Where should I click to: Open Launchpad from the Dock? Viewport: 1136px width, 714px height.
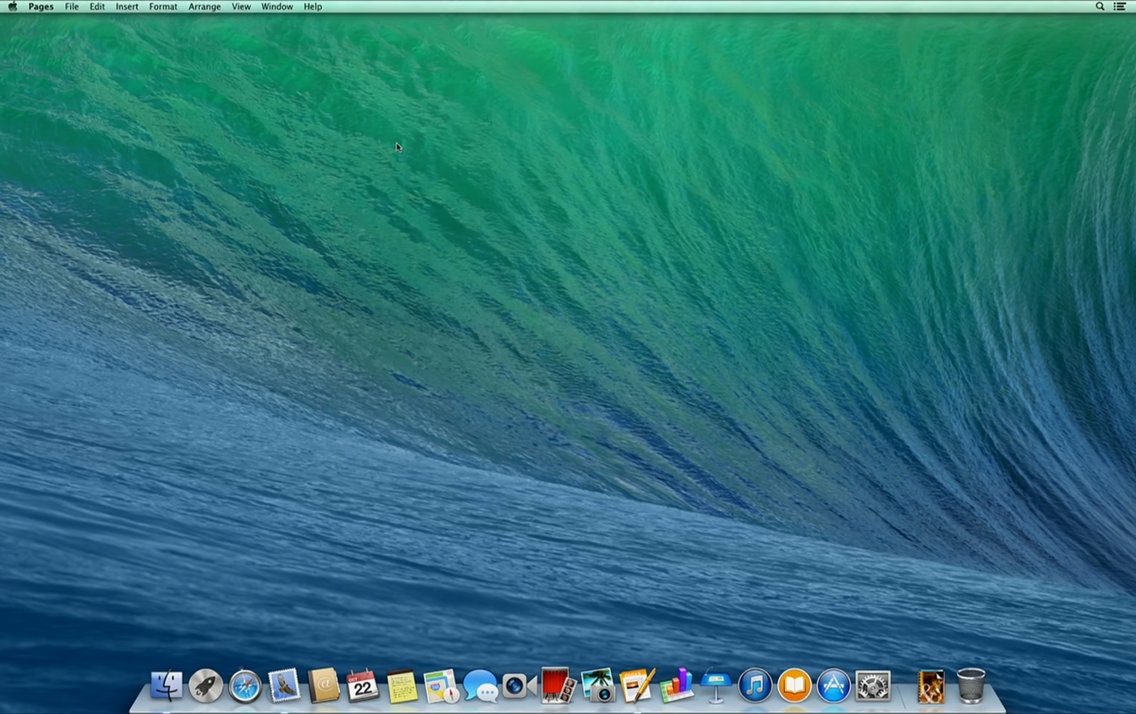click(x=205, y=685)
